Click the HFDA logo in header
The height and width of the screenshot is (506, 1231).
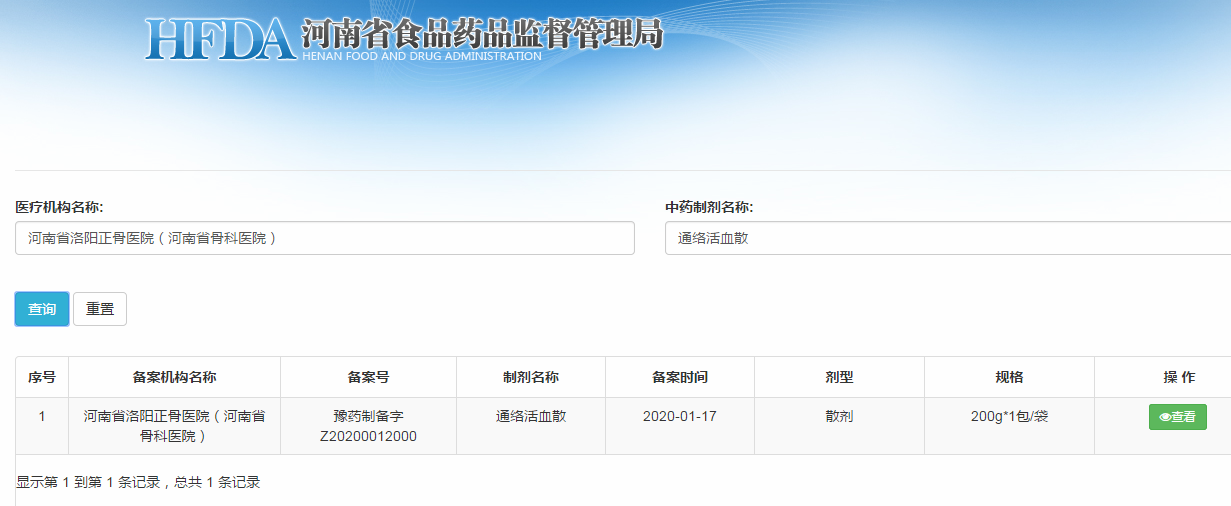pos(221,39)
